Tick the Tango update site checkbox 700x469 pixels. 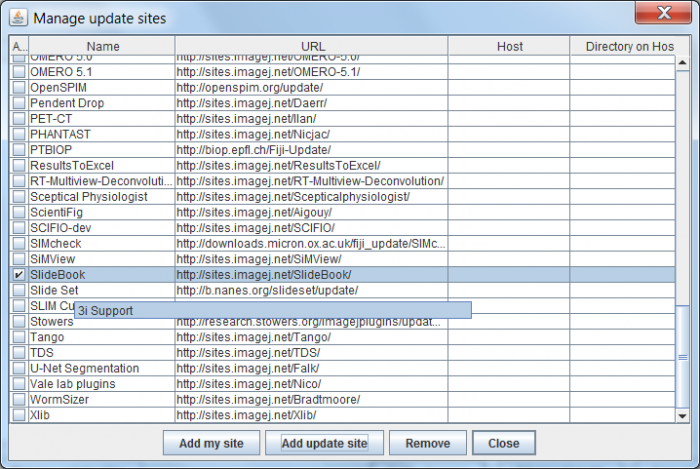coord(19,337)
